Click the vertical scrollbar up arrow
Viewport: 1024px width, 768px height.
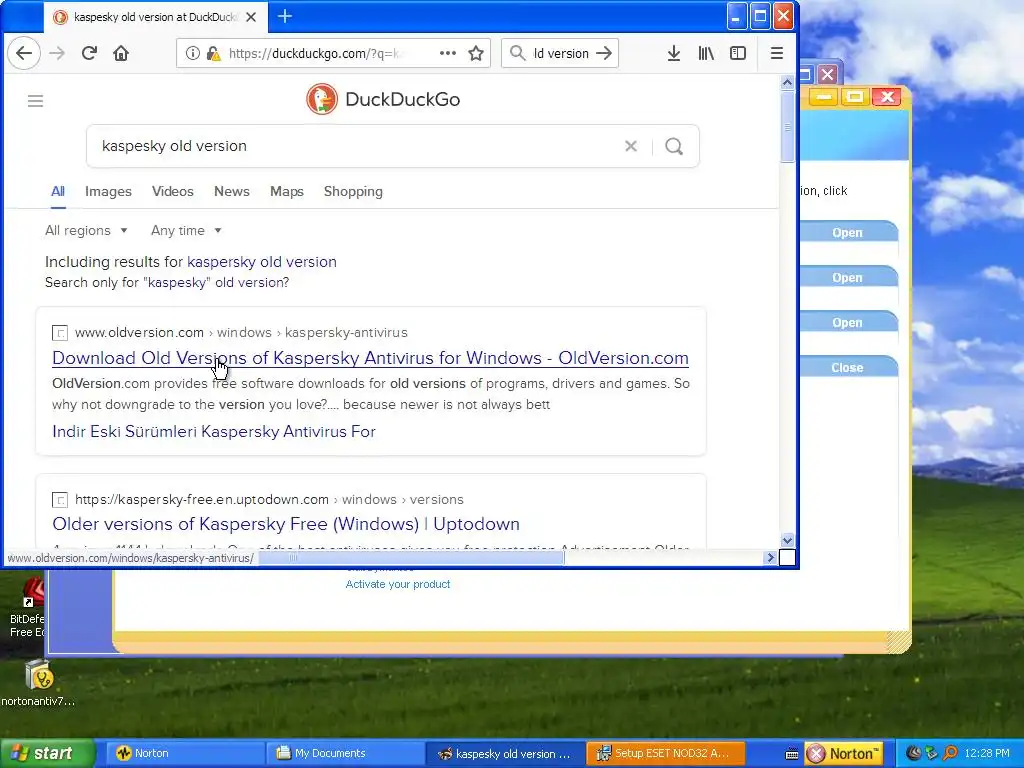[788, 82]
